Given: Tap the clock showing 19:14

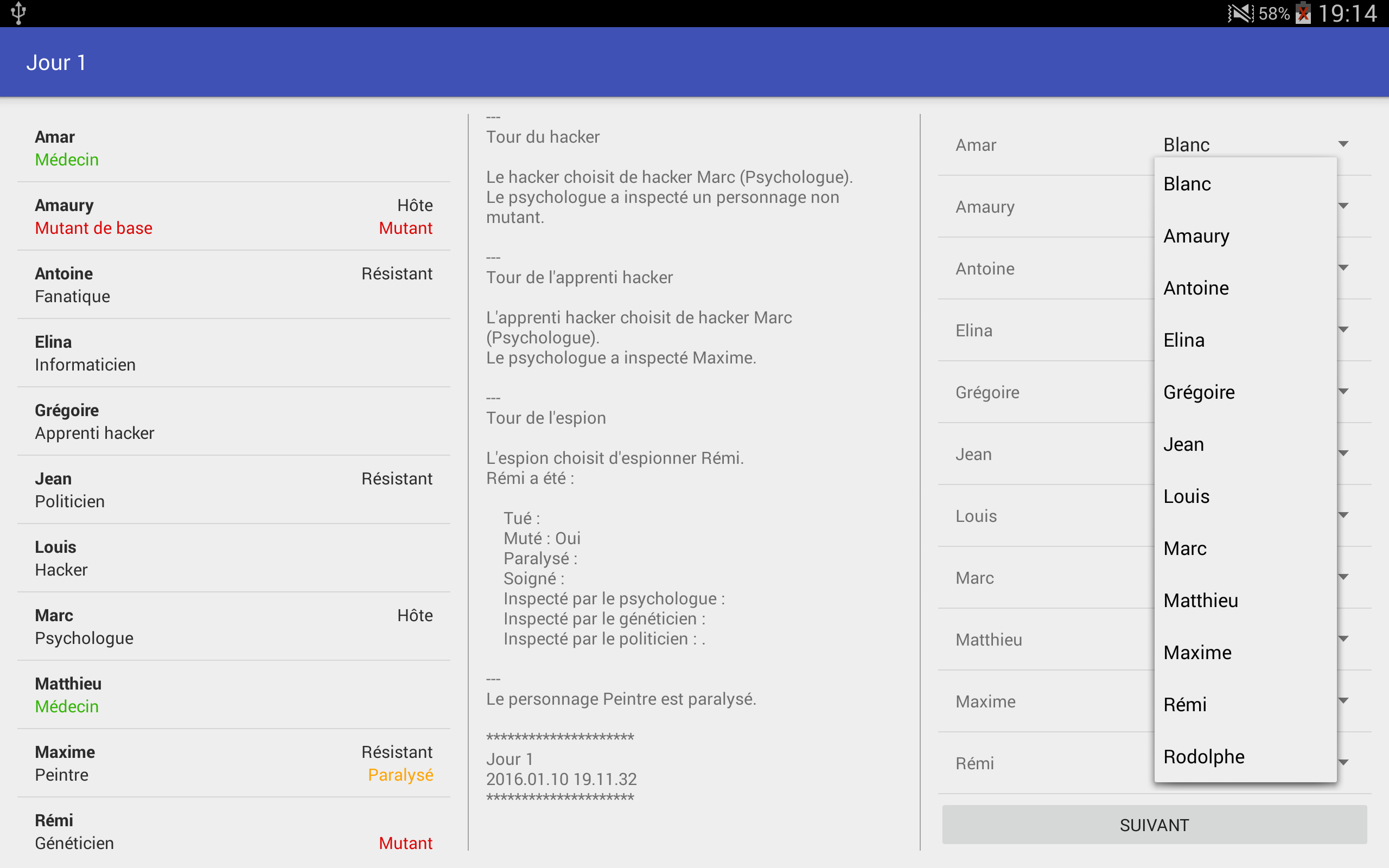Looking at the screenshot, I should tap(1347, 13).
